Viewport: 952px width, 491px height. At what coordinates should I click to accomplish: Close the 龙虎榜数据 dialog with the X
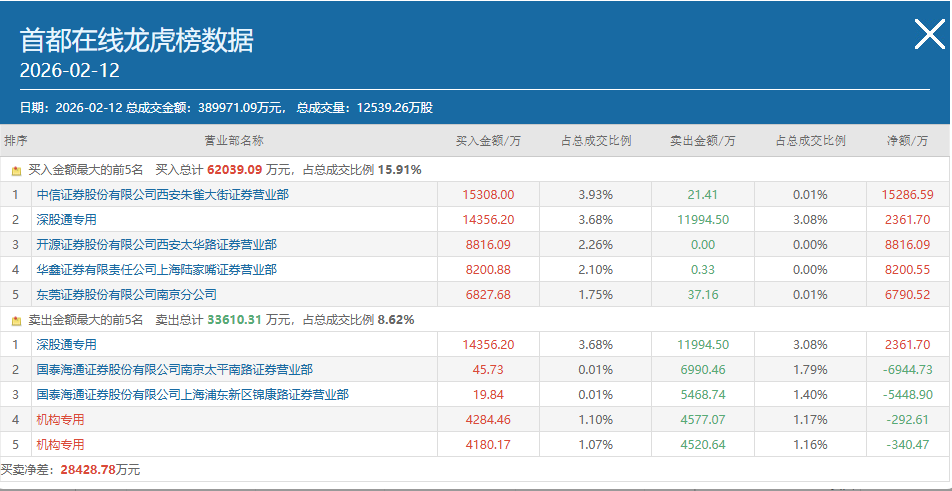[x=930, y=34]
